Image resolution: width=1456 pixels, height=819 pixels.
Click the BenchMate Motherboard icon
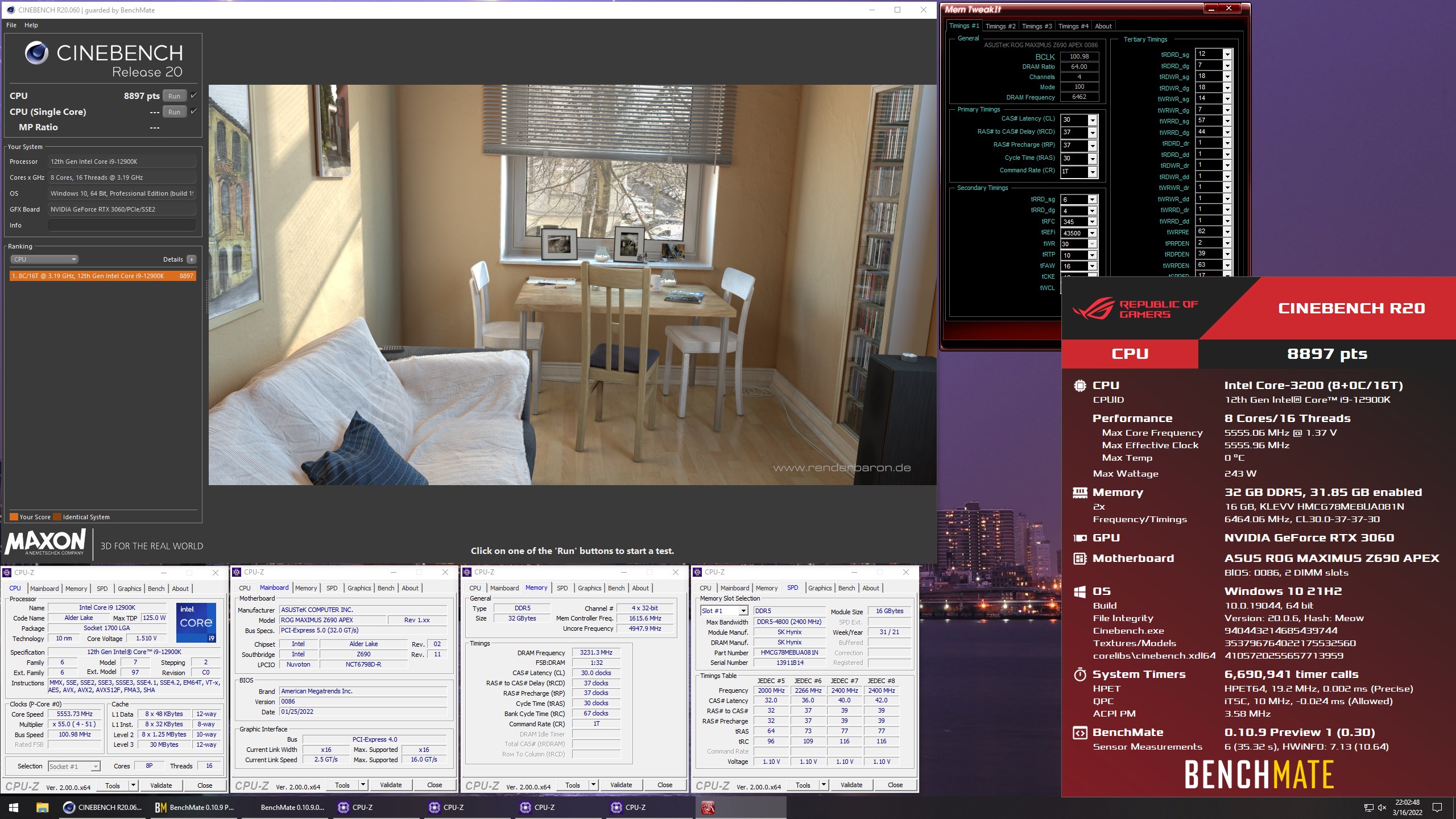pos(1079,559)
